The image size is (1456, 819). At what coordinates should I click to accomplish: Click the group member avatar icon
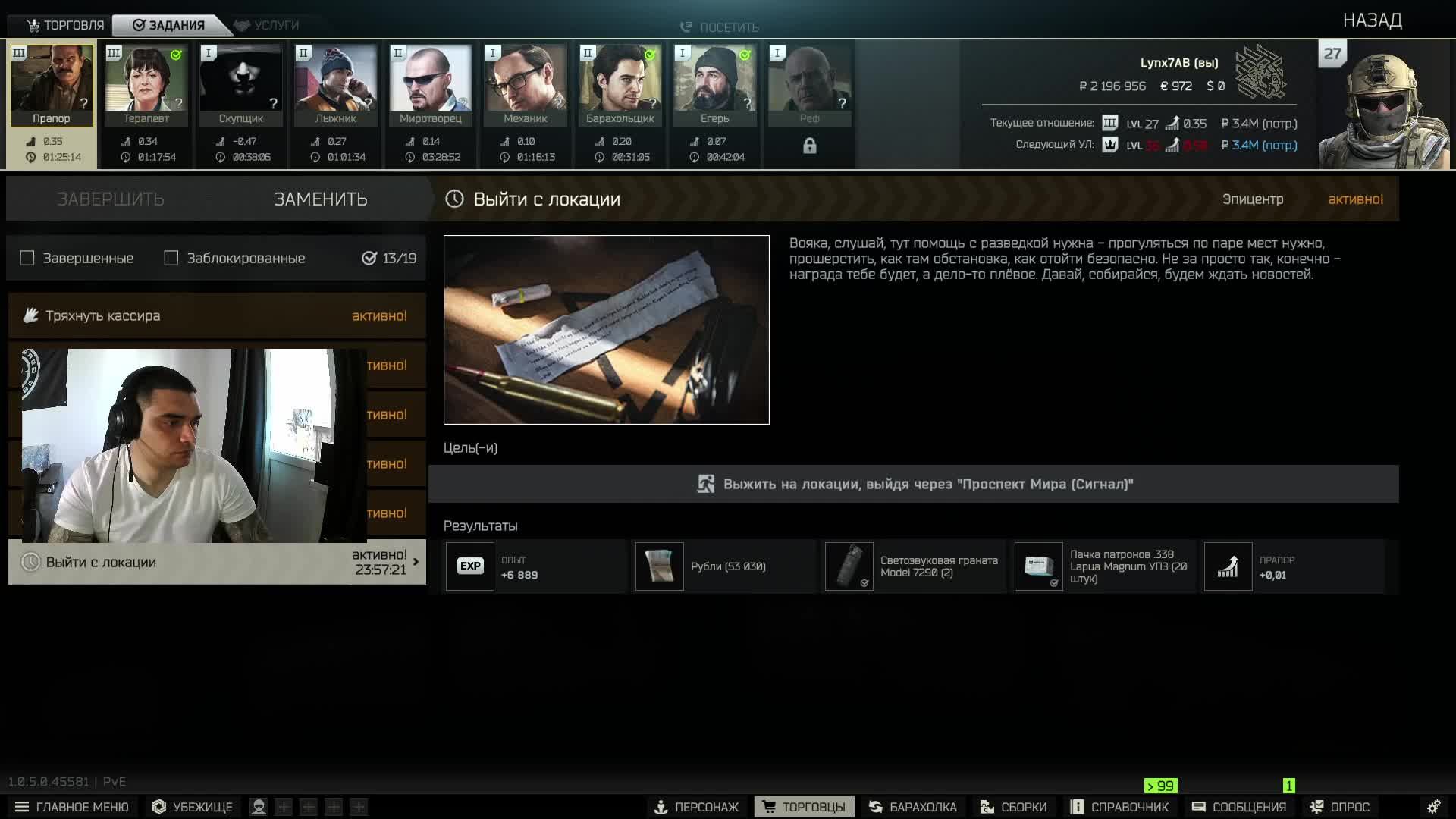259,807
